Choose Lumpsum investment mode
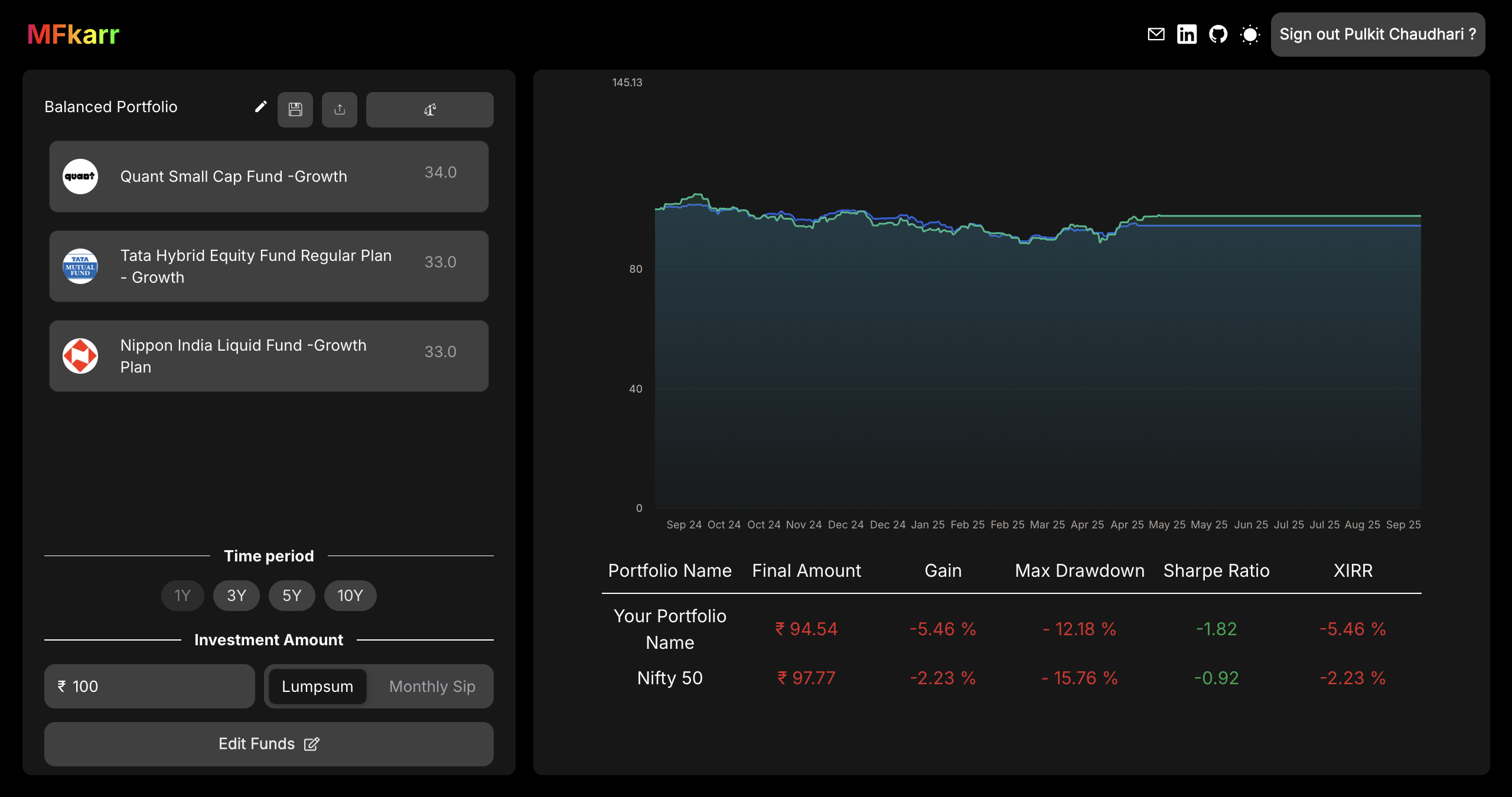1512x797 pixels. point(317,686)
